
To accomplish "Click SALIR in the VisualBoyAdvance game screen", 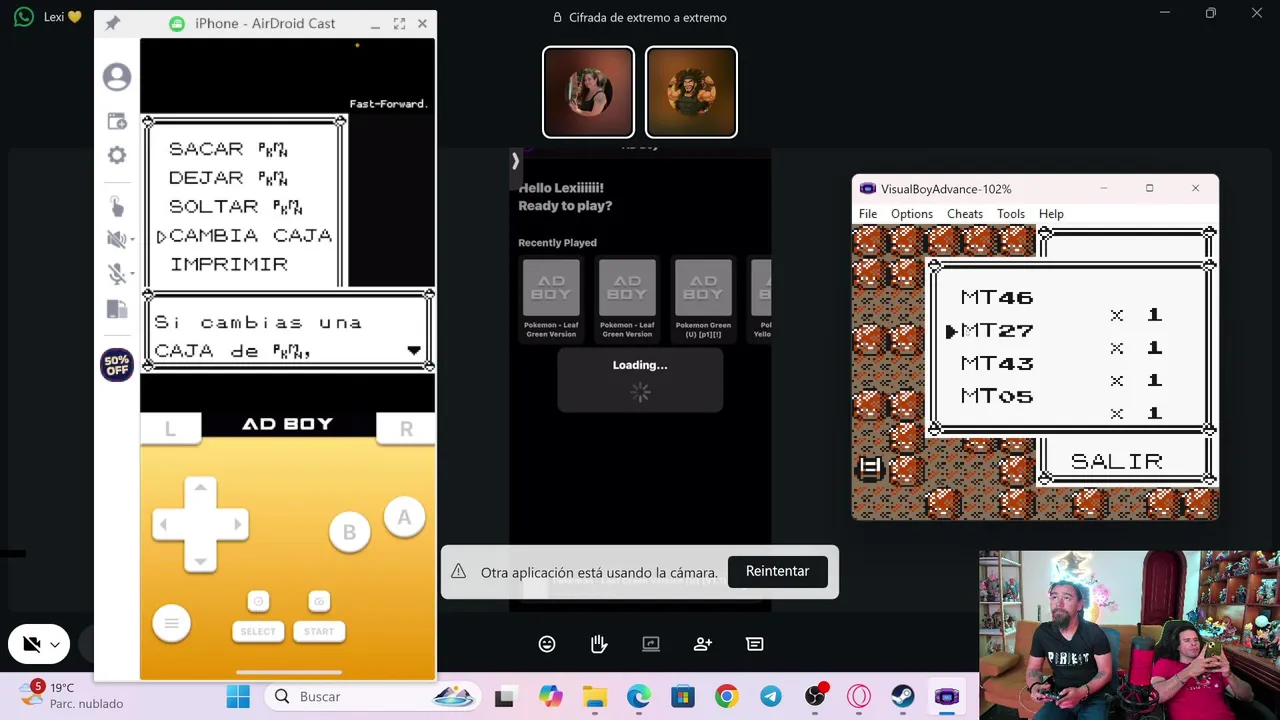I will click(x=1117, y=461).
